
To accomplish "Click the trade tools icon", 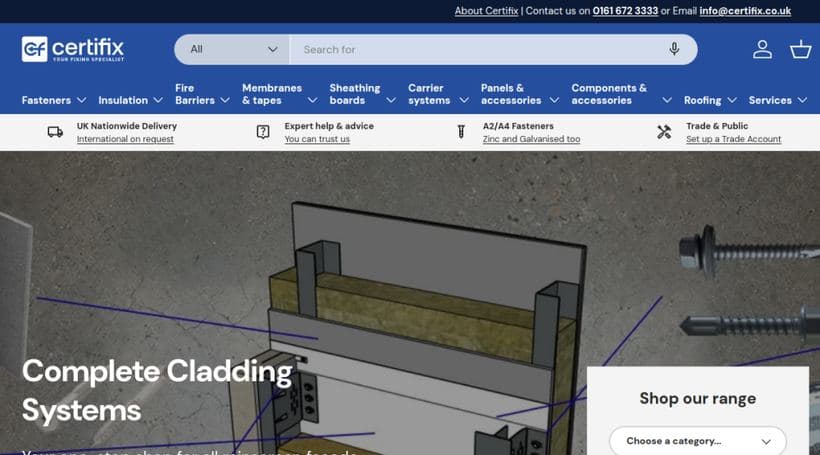I will (664, 132).
